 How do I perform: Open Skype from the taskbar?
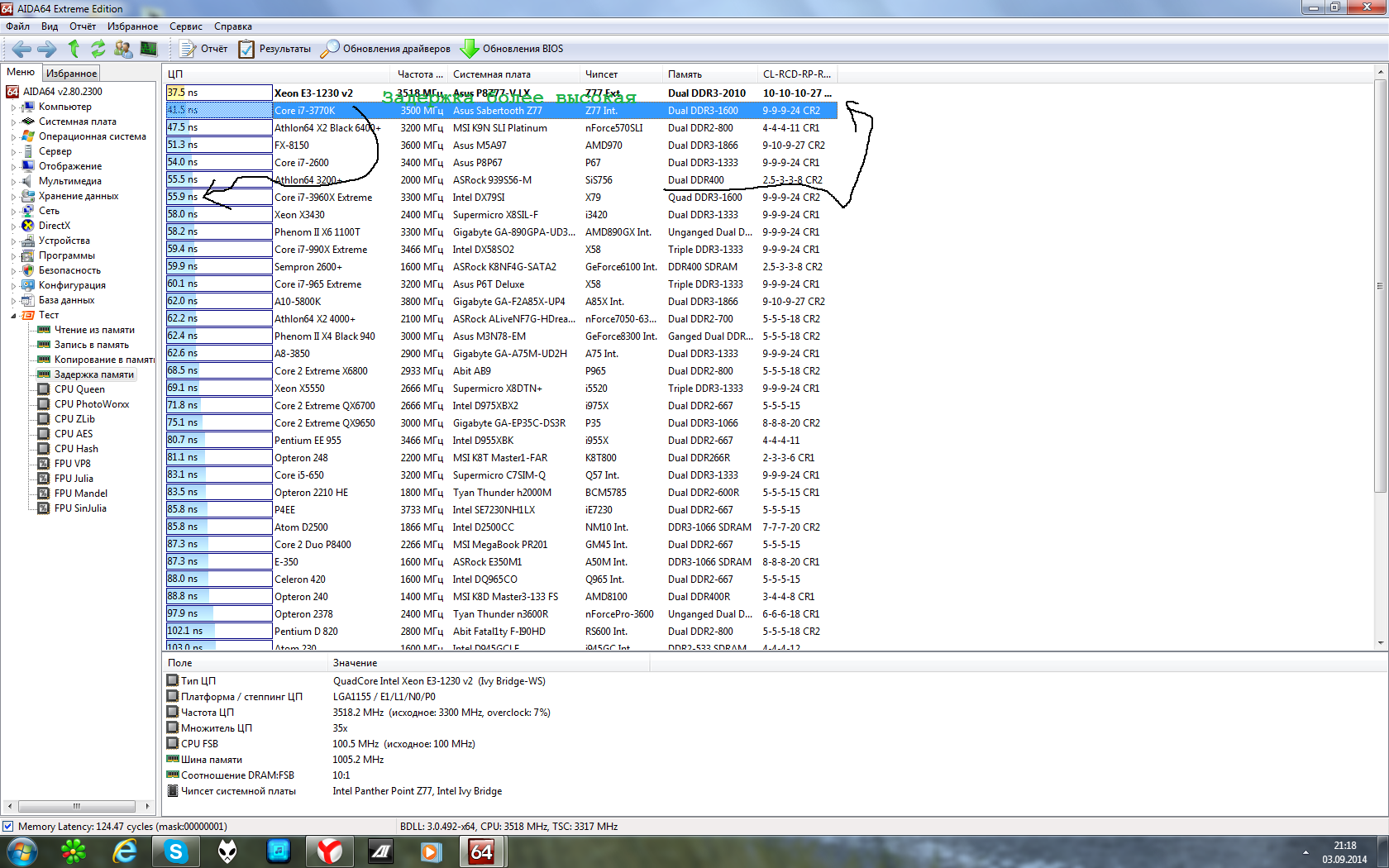pyautogui.click(x=176, y=851)
